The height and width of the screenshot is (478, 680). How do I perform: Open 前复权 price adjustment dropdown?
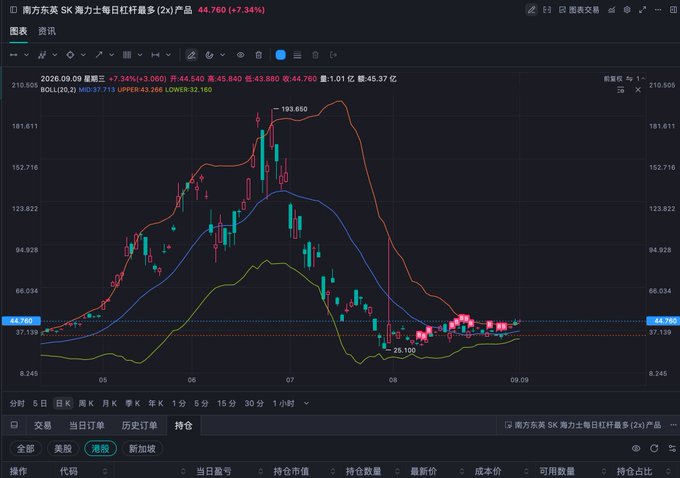tap(618, 79)
